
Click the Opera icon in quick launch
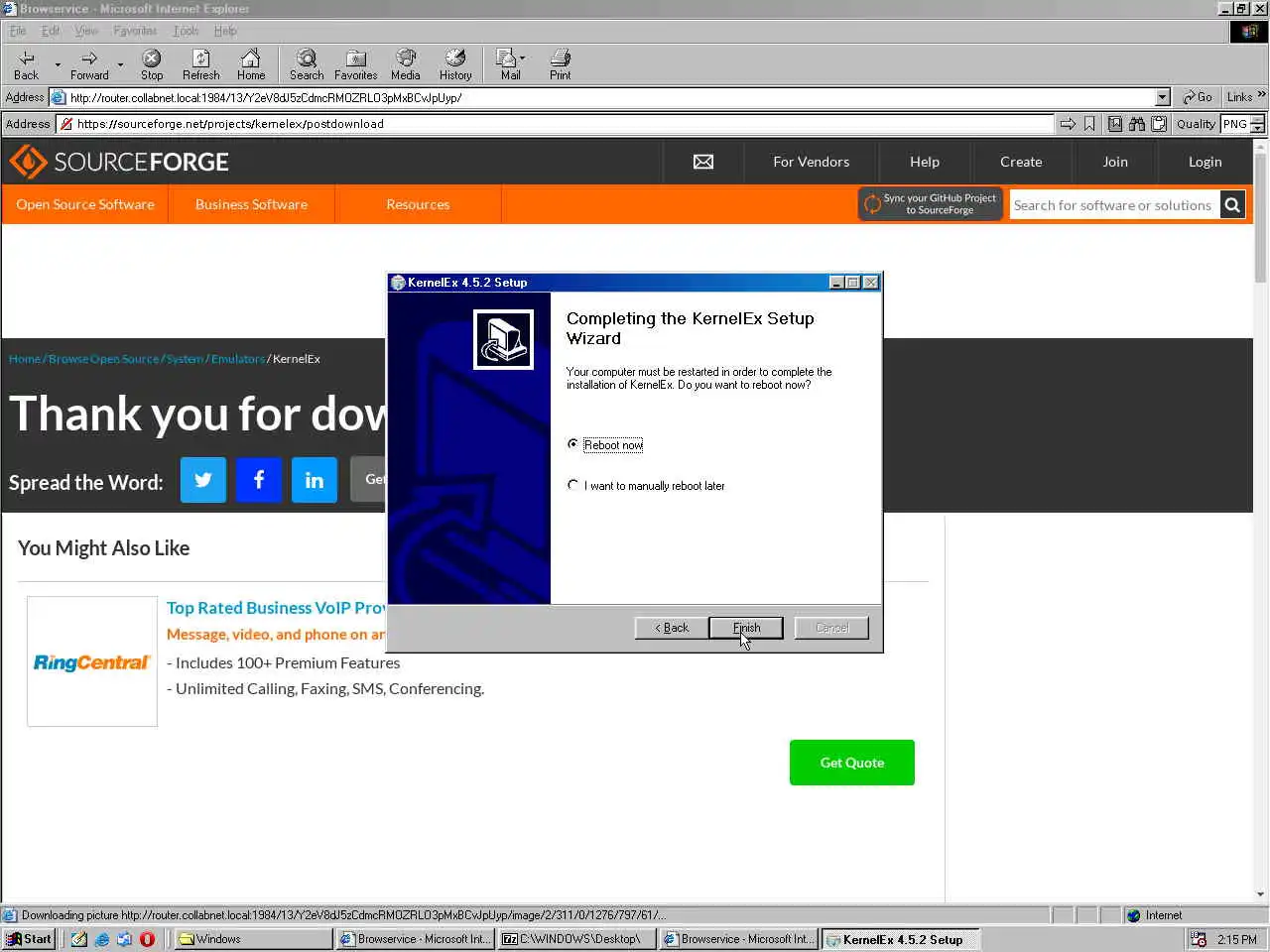coord(148,939)
